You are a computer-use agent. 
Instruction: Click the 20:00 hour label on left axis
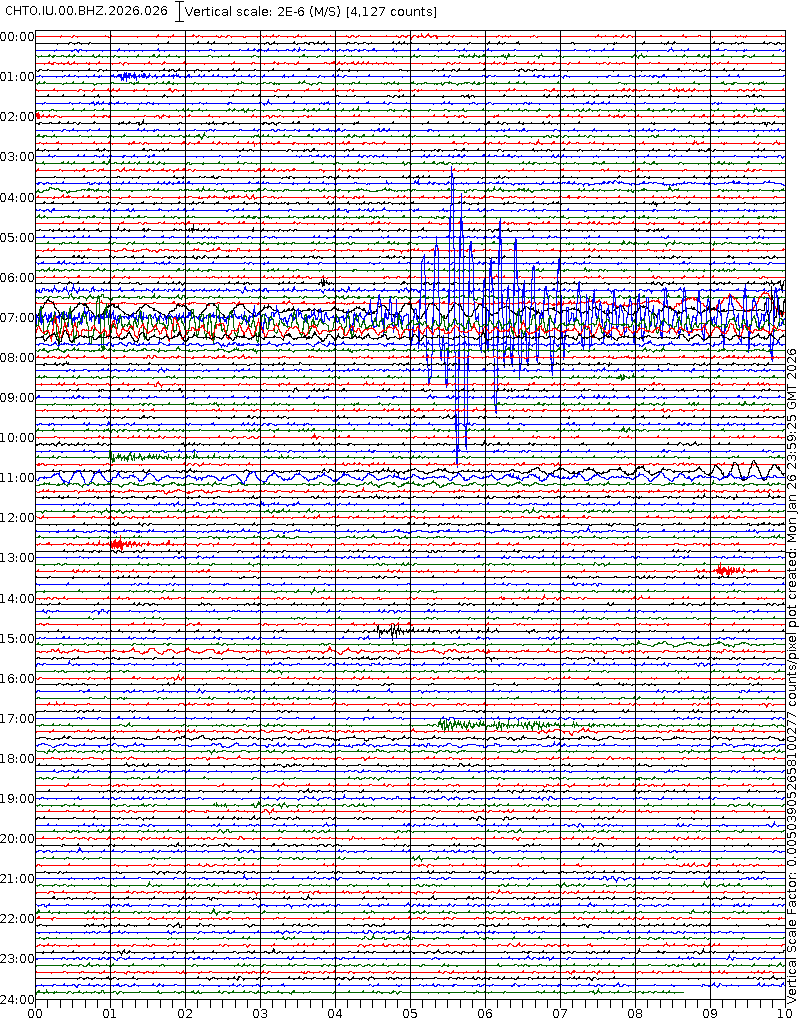tap(18, 838)
